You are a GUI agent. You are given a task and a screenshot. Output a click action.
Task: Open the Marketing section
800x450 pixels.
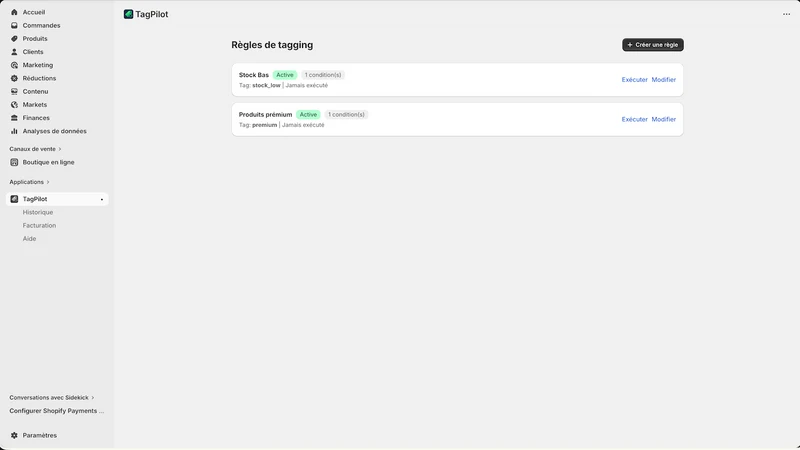38,65
